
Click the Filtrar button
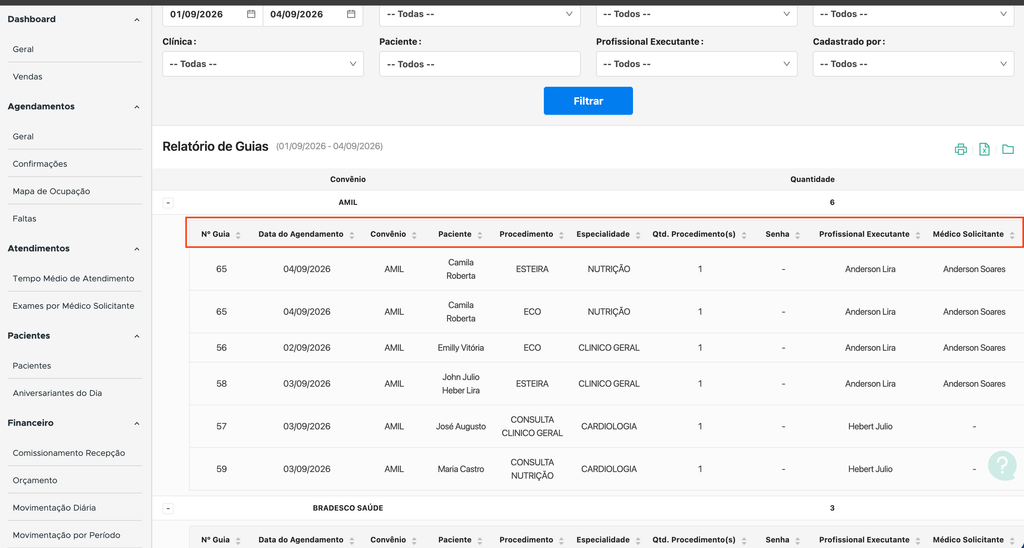pyautogui.click(x=588, y=101)
